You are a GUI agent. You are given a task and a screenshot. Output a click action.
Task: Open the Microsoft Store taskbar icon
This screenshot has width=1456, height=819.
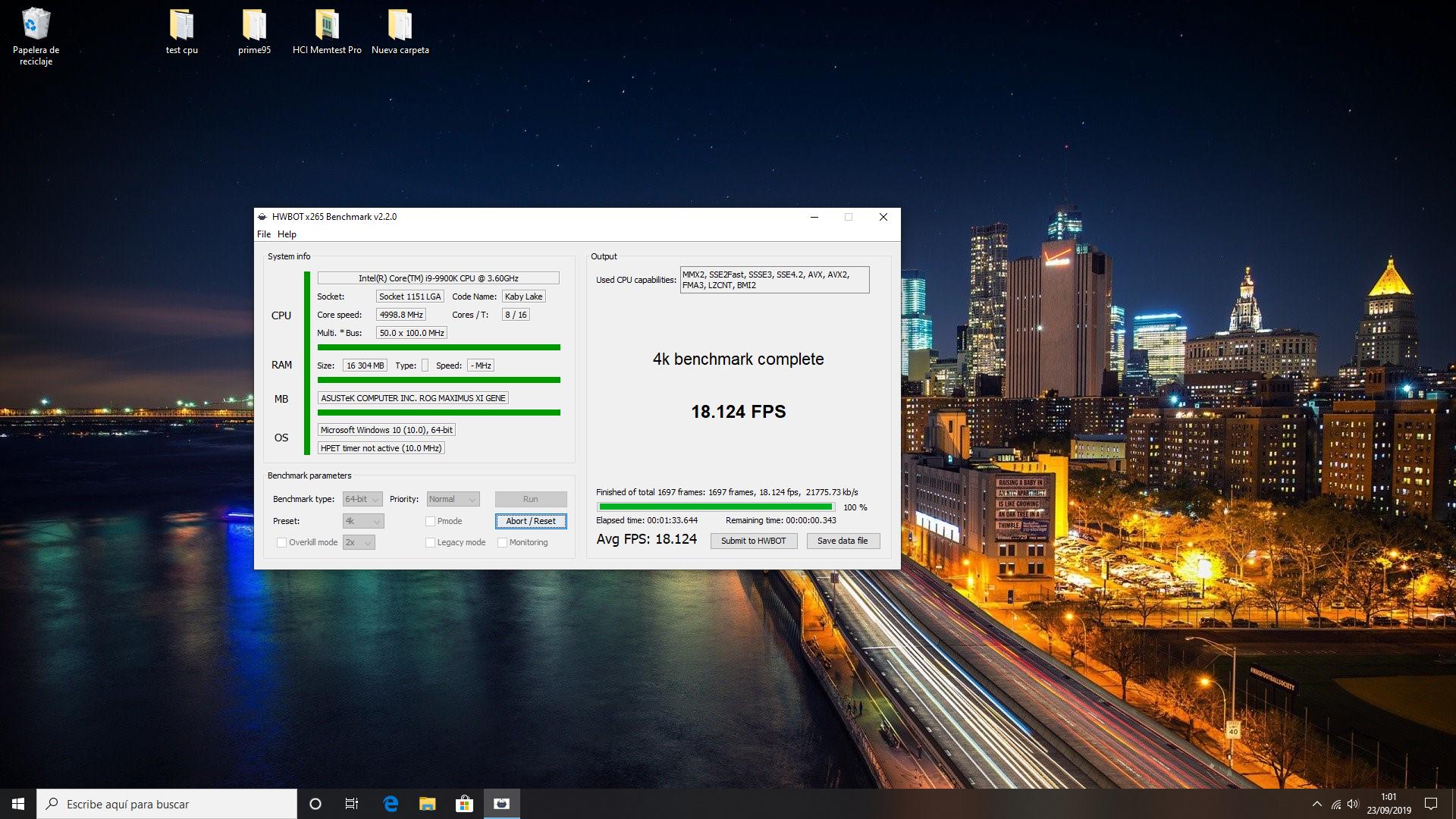pyautogui.click(x=464, y=804)
